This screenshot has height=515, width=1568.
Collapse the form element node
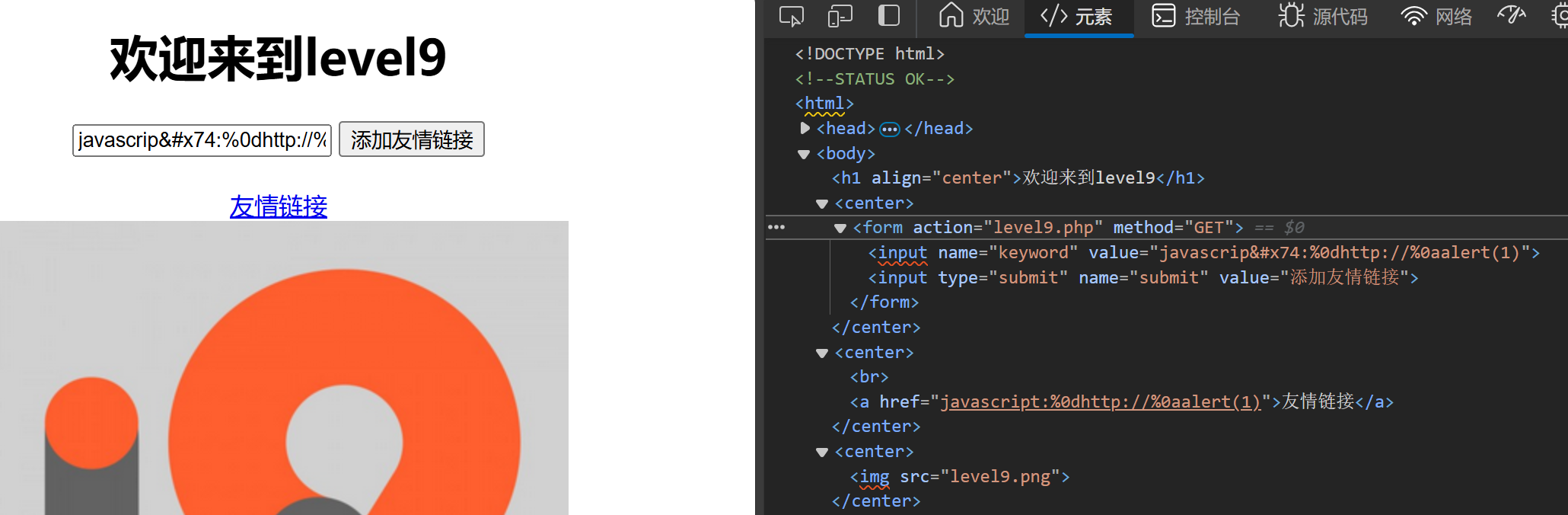pyautogui.click(x=840, y=228)
